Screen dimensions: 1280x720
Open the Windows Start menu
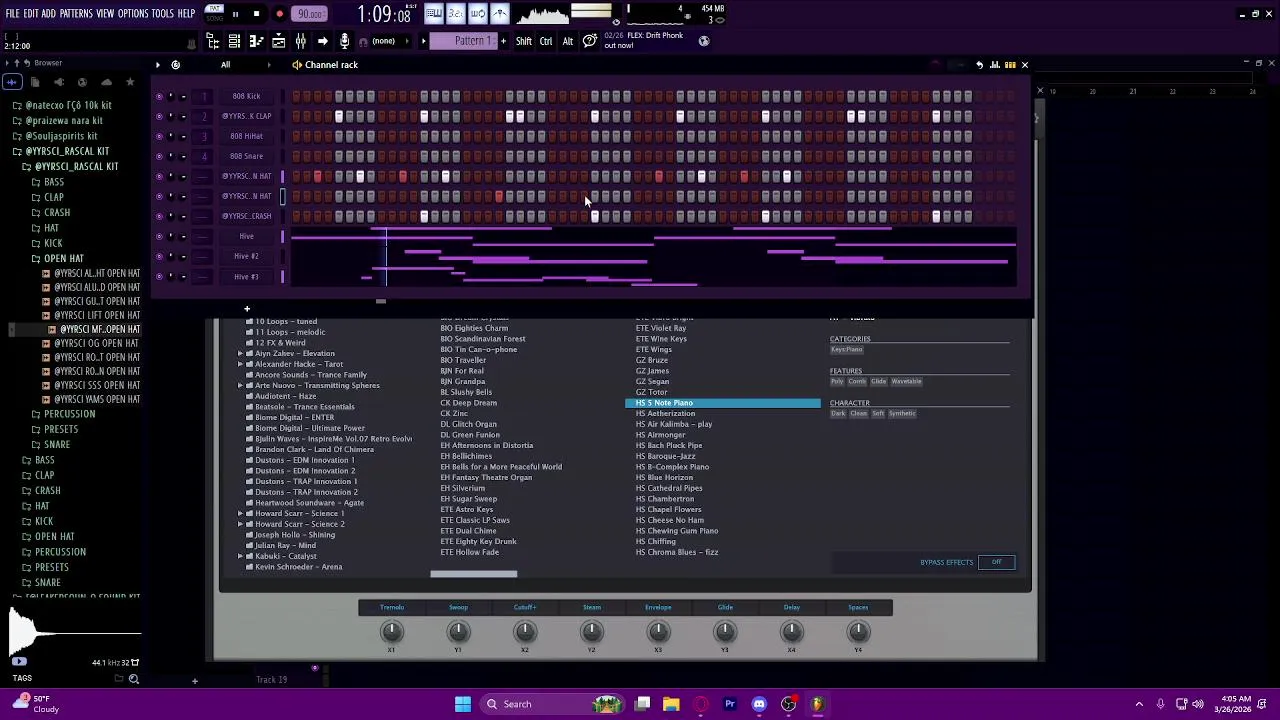coord(463,704)
